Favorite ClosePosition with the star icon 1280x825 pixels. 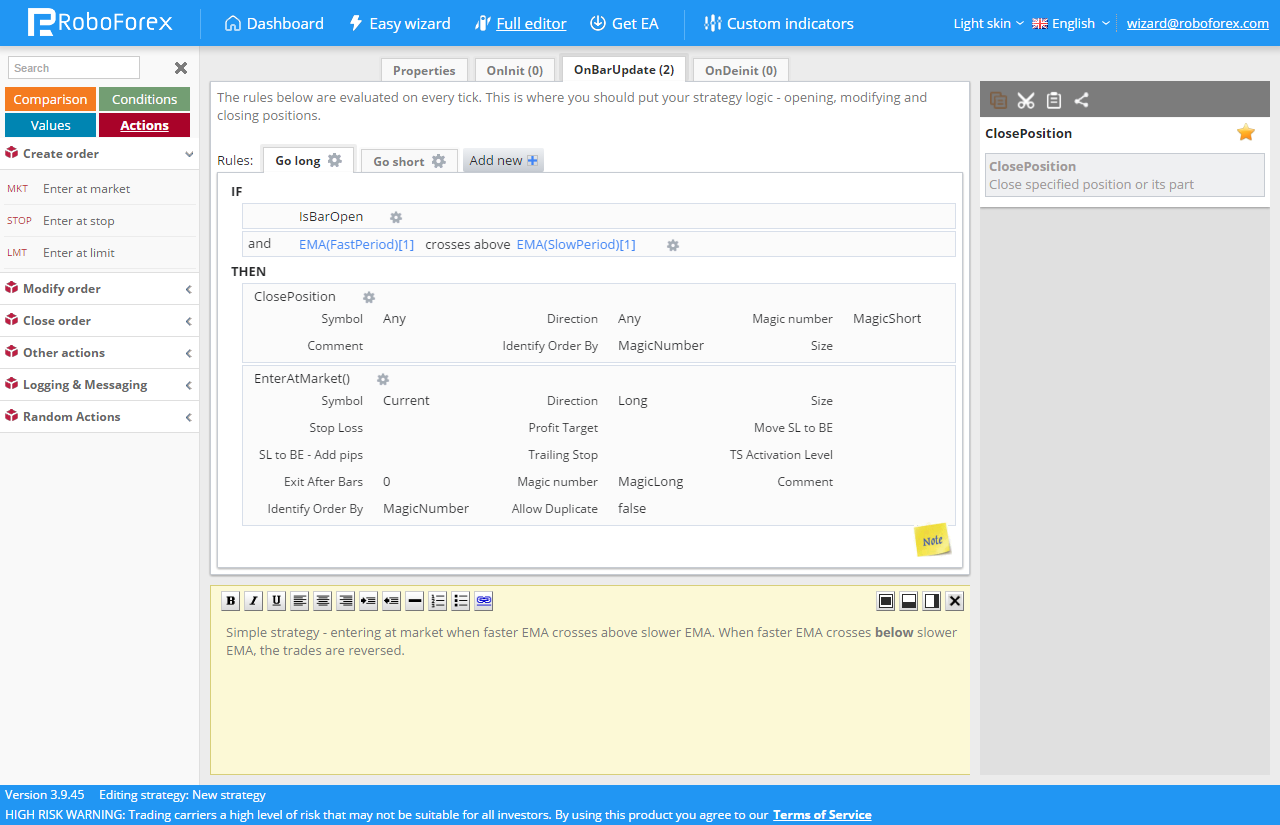click(1245, 133)
